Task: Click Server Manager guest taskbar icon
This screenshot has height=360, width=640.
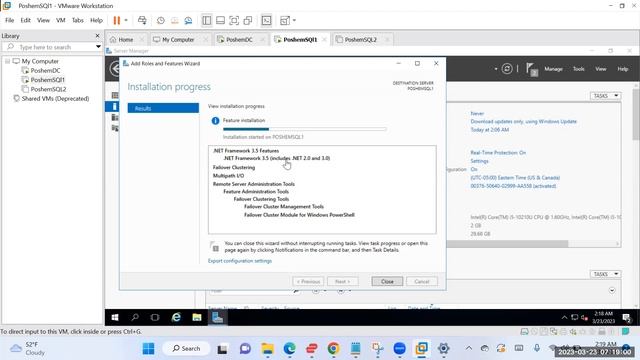Action: [x=217, y=317]
